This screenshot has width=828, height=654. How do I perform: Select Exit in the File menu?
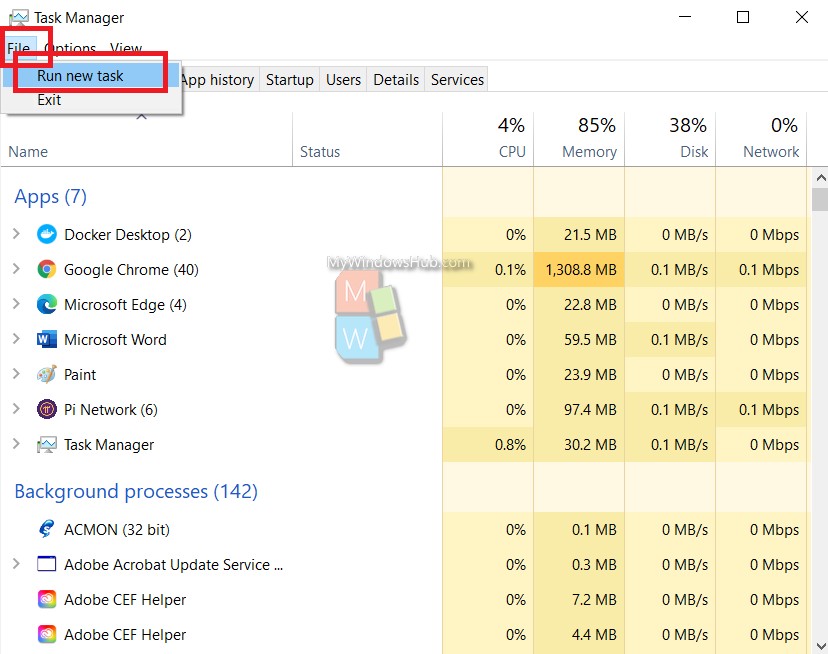point(91,100)
